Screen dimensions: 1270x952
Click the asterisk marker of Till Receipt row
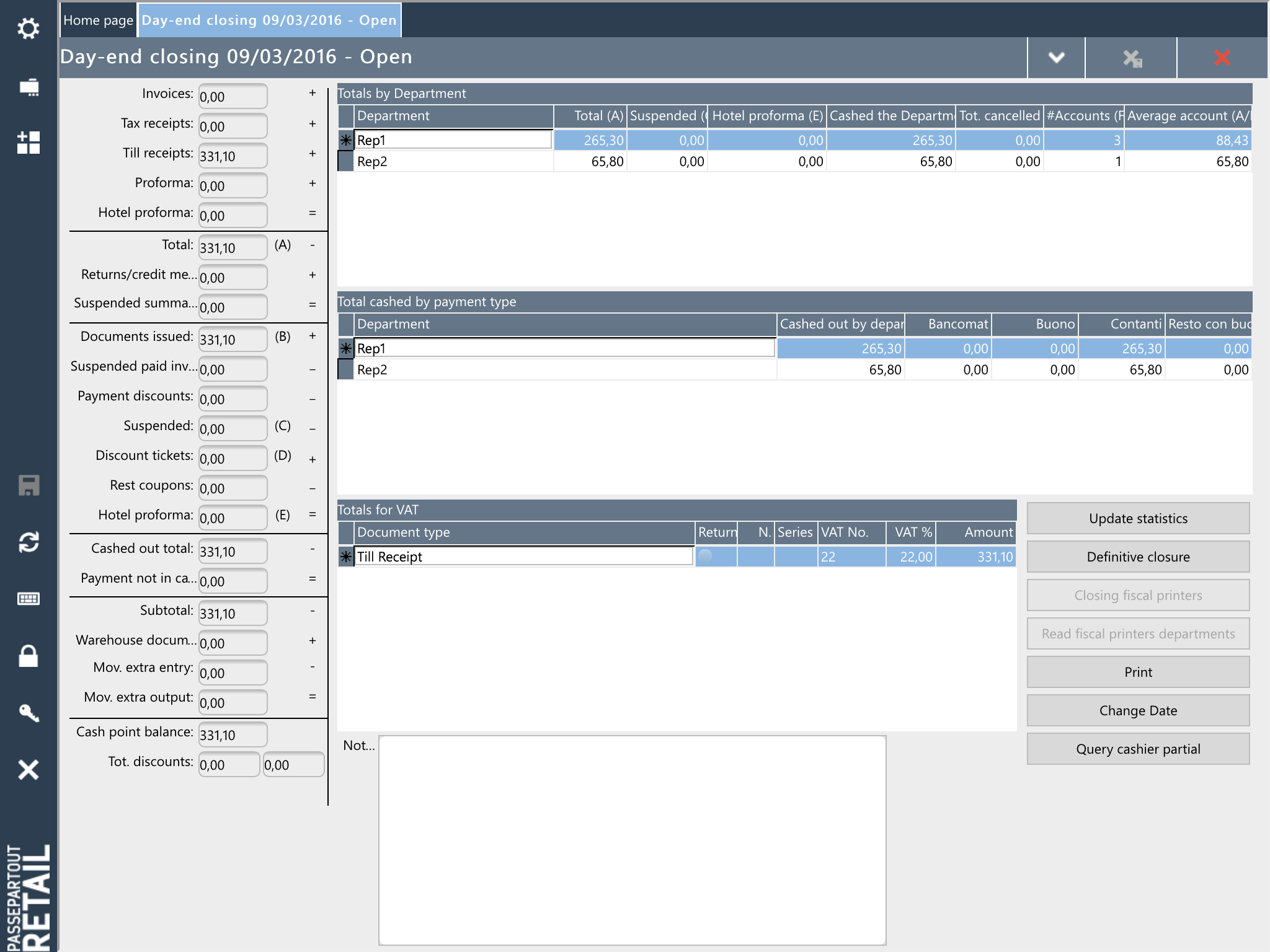point(346,557)
